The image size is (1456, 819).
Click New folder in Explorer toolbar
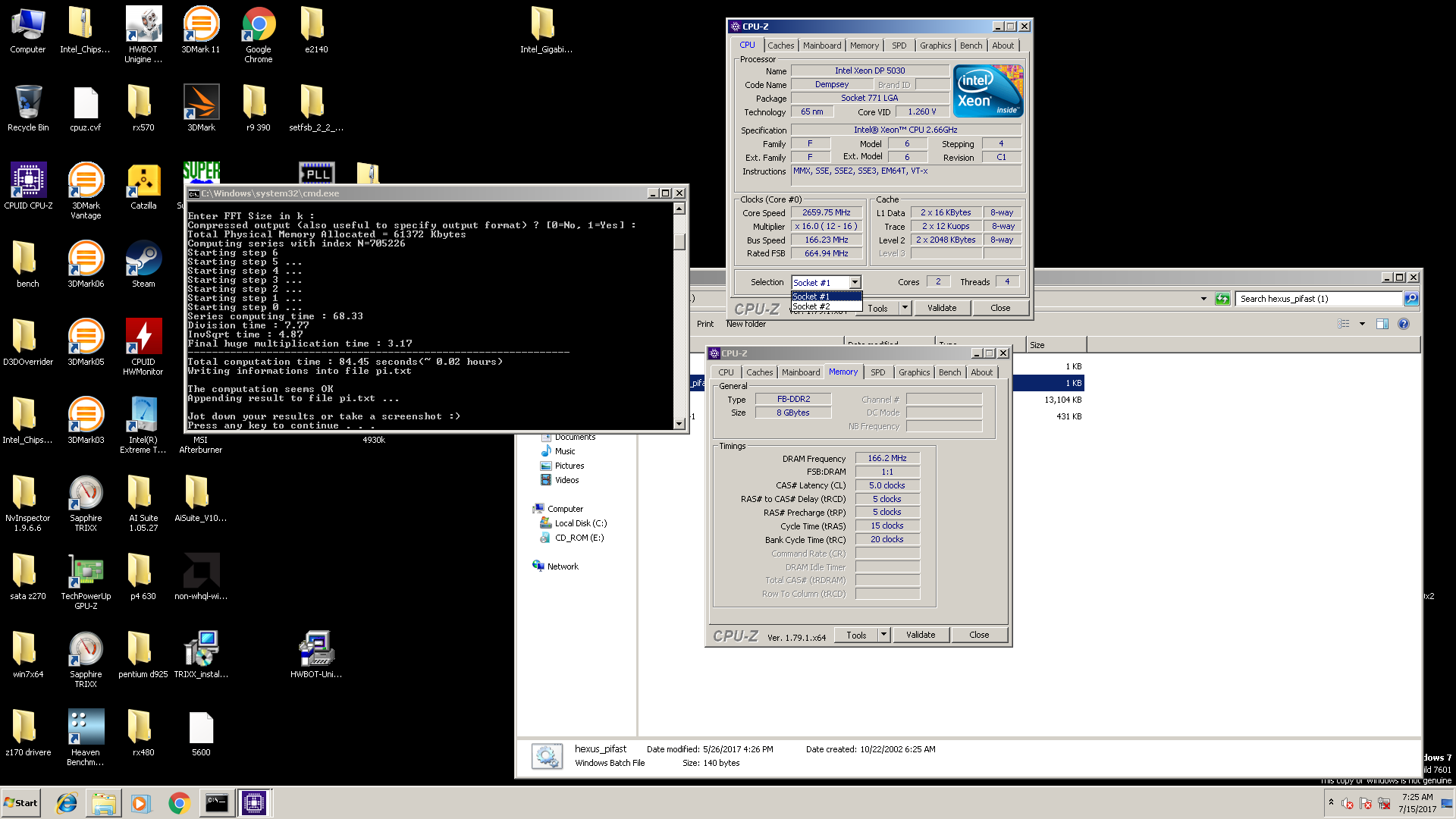[x=746, y=324]
